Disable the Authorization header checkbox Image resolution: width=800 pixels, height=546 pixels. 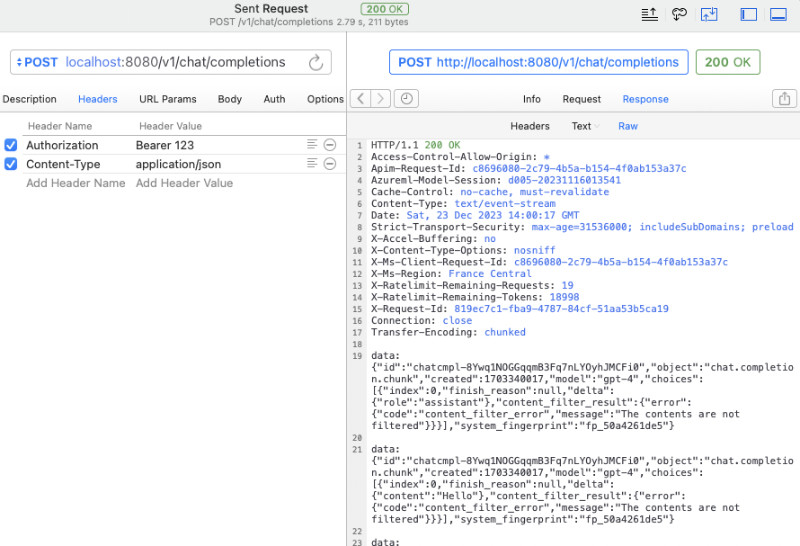click(11, 145)
